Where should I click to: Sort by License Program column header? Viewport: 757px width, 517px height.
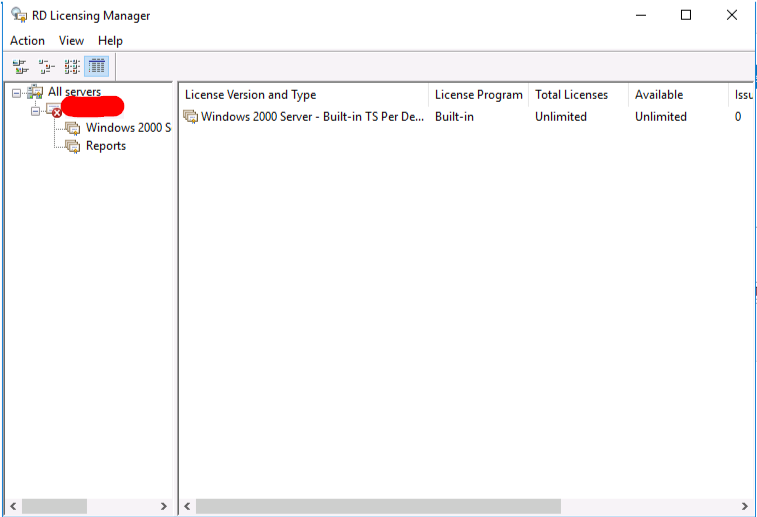coord(478,95)
